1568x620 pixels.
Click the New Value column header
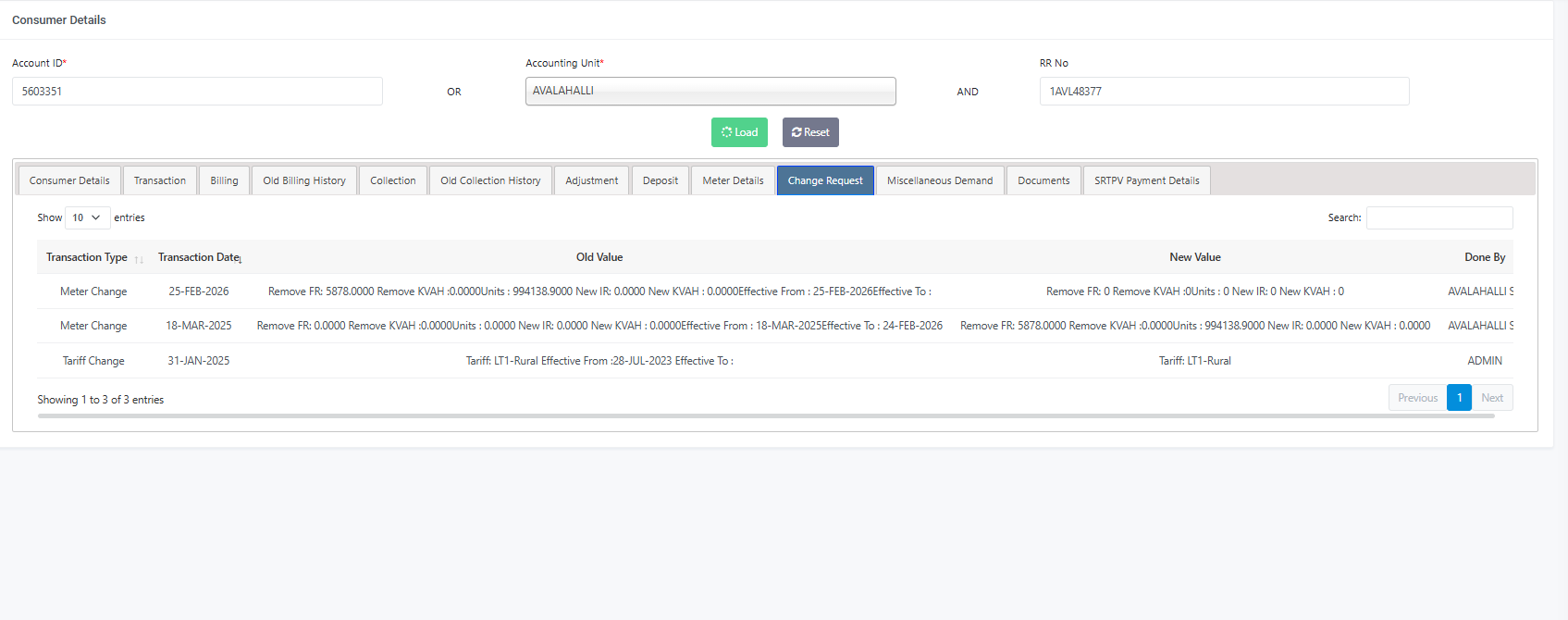pyautogui.click(x=1195, y=257)
